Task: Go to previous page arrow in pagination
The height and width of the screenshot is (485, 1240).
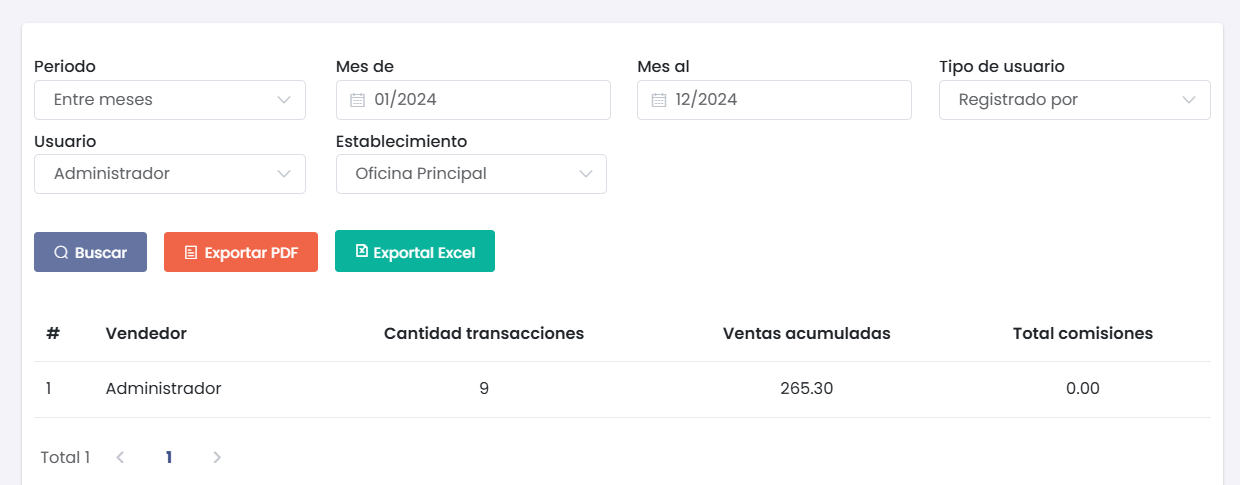Action: [x=120, y=457]
